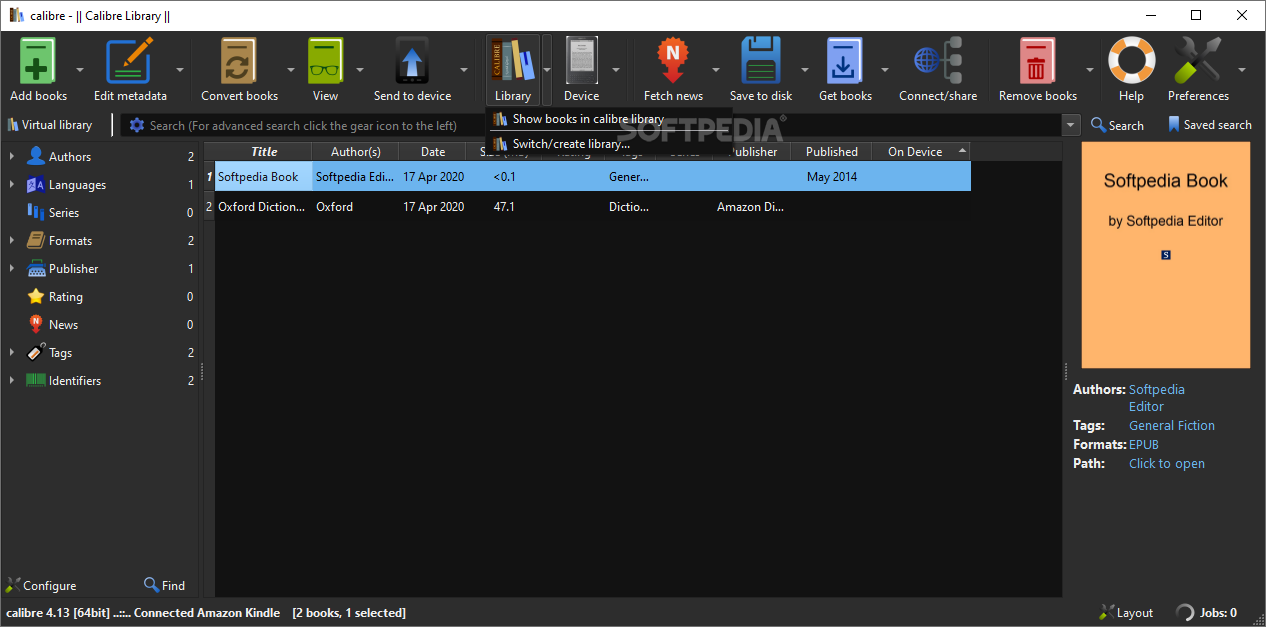Click the Amazon Di... publisher cell
The image size is (1266, 627).
[752, 207]
